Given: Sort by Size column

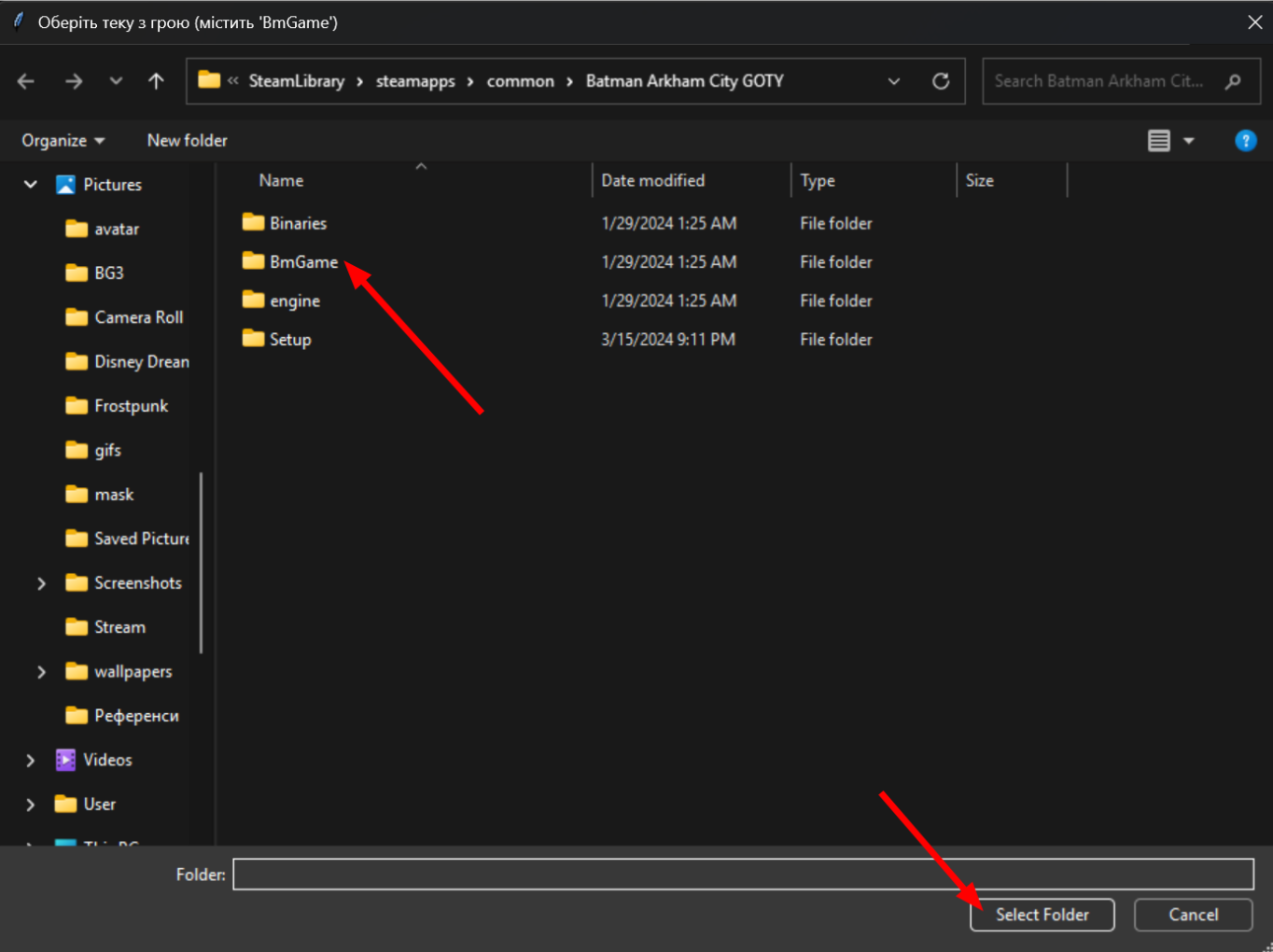Looking at the screenshot, I should click(980, 181).
